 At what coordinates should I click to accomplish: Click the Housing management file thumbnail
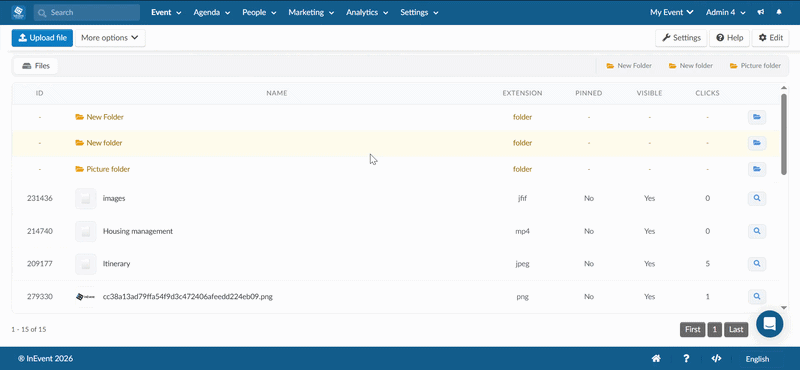click(86, 231)
